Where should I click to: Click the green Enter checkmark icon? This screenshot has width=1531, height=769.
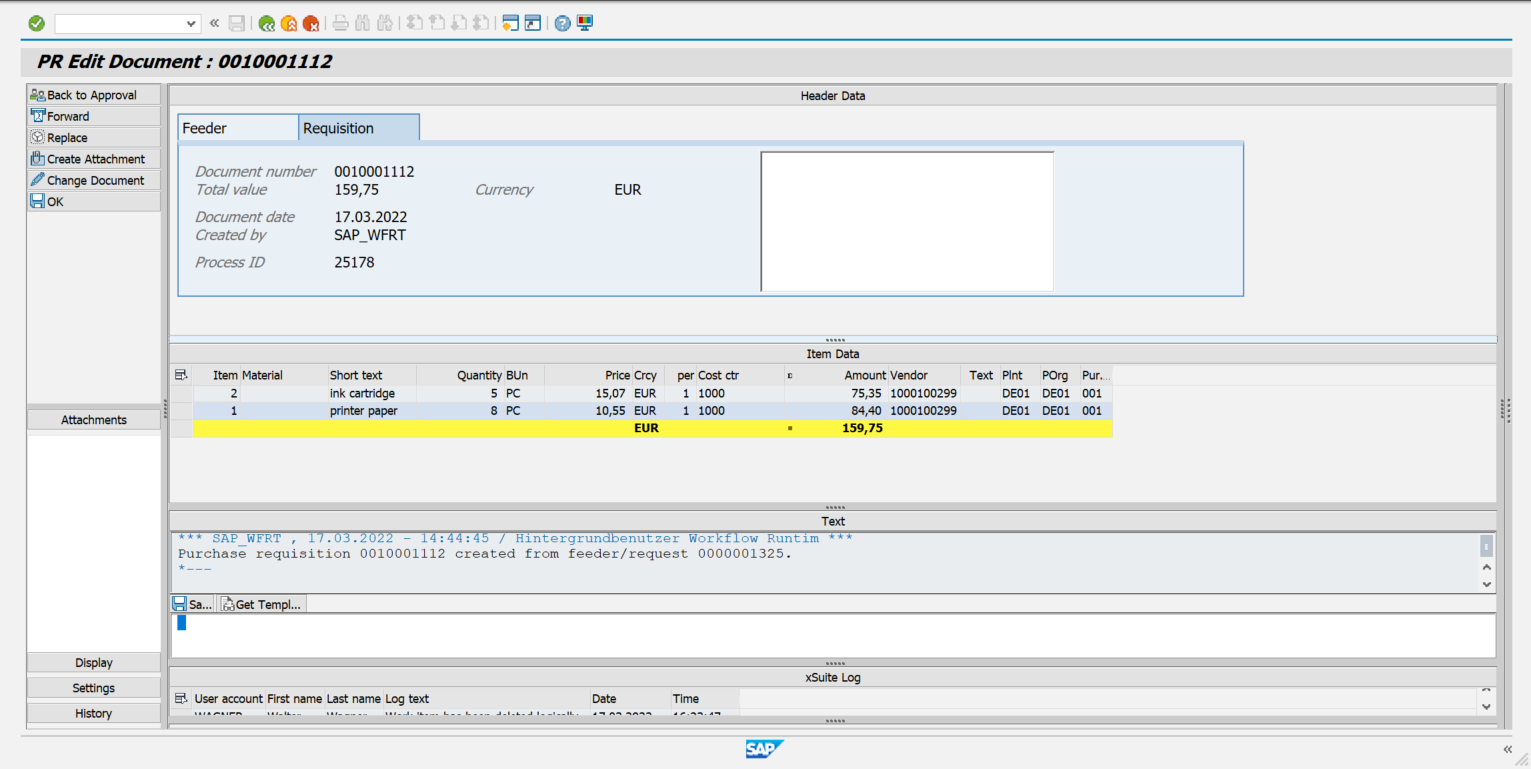(36, 22)
